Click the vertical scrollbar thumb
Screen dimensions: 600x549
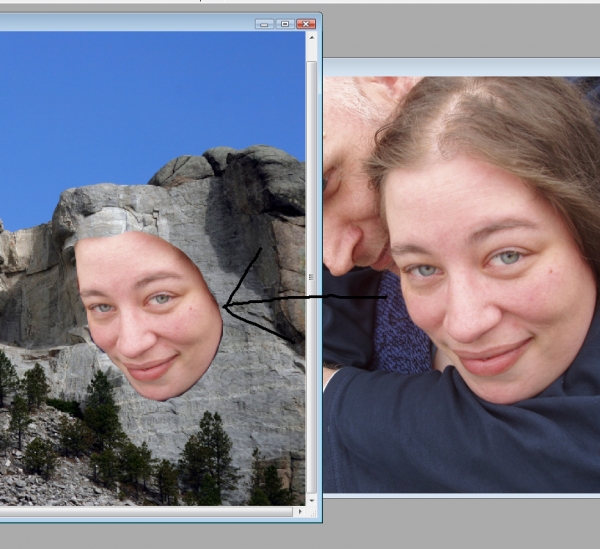pyautogui.click(x=311, y=277)
